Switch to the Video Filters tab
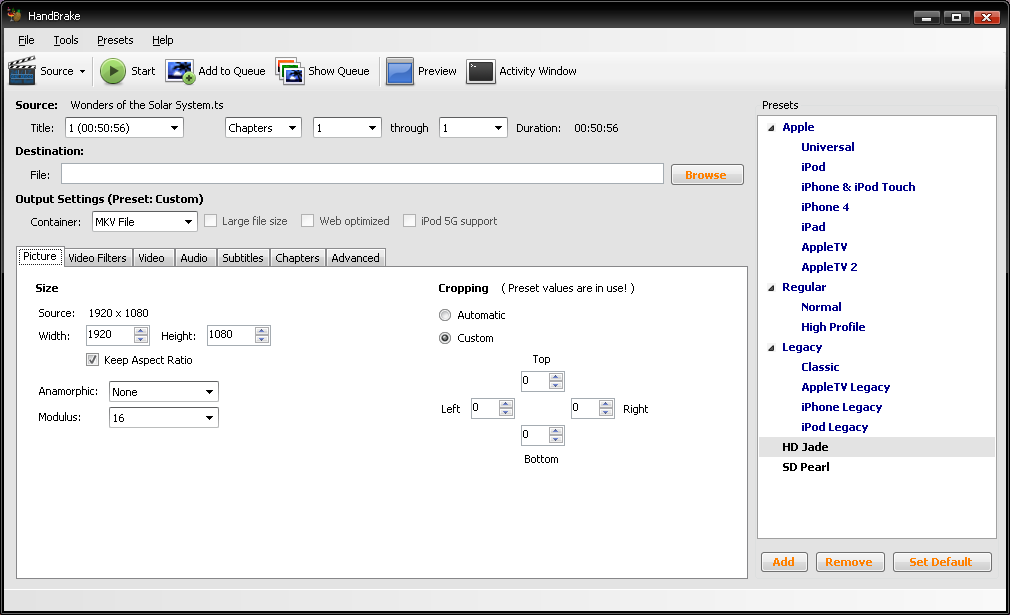The height and width of the screenshot is (615, 1010). click(97, 258)
